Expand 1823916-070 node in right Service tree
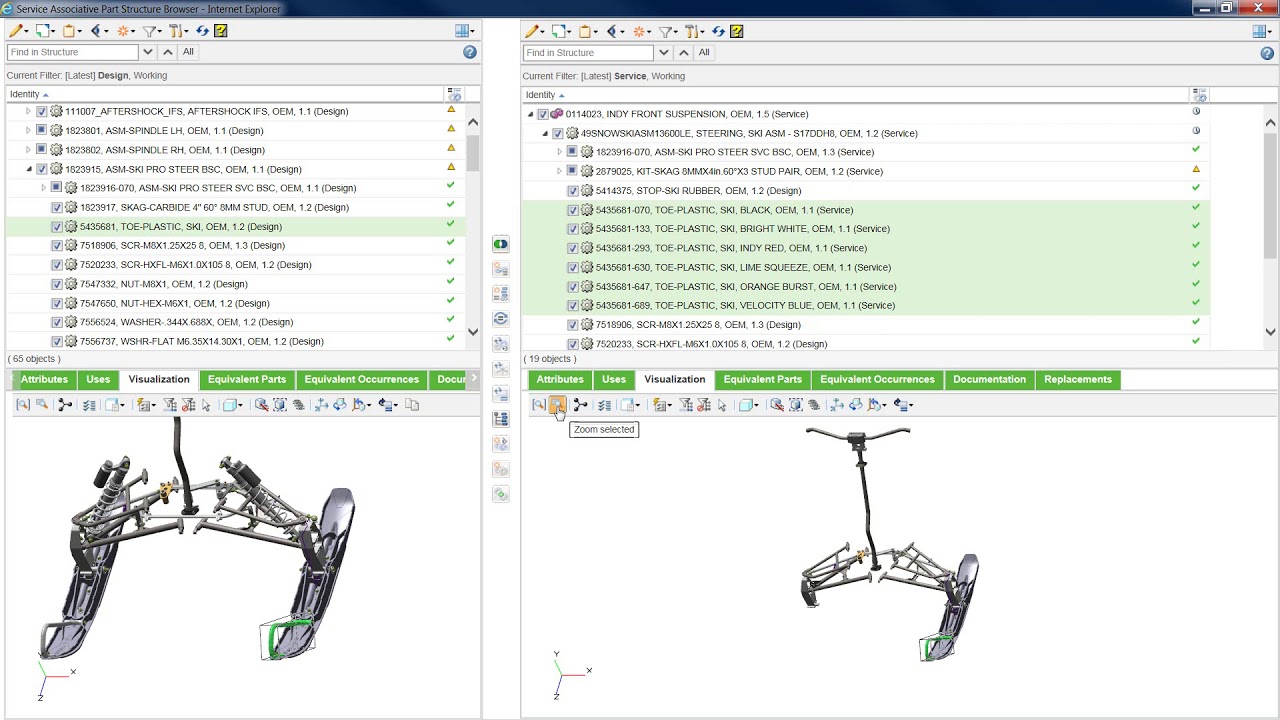This screenshot has height=720, width=1280. (x=560, y=152)
